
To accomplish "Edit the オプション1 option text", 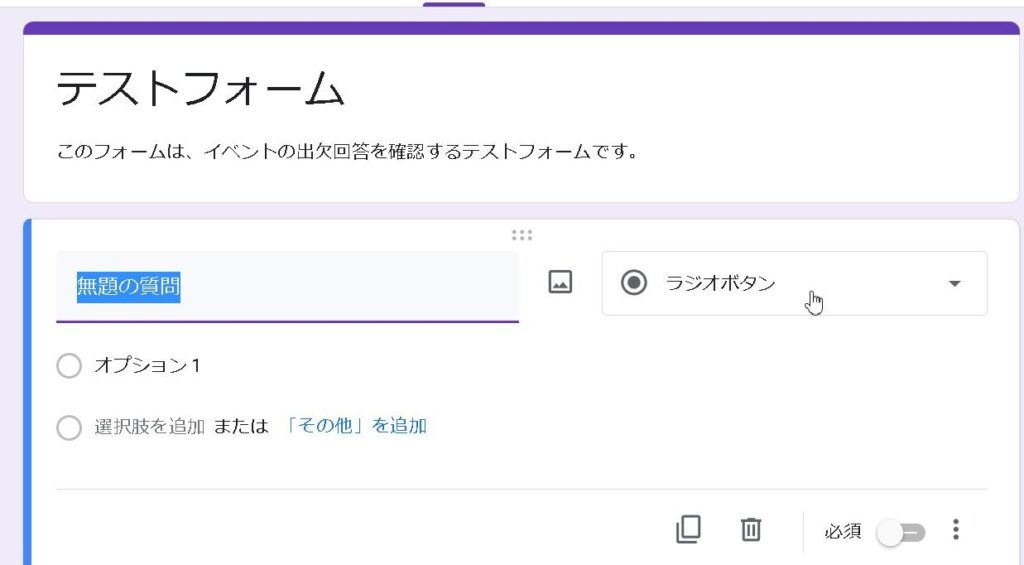I will [x=148, y=366].
